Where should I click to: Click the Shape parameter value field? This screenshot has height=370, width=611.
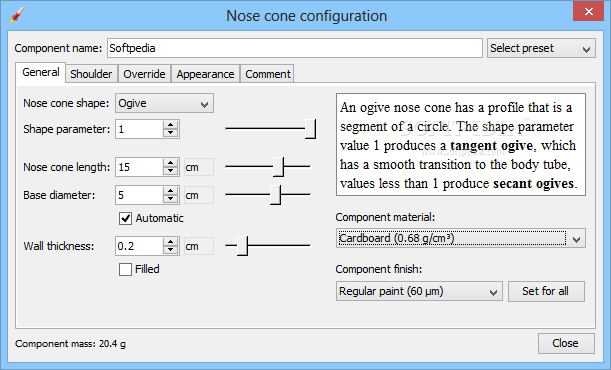(x=139, y=129)
